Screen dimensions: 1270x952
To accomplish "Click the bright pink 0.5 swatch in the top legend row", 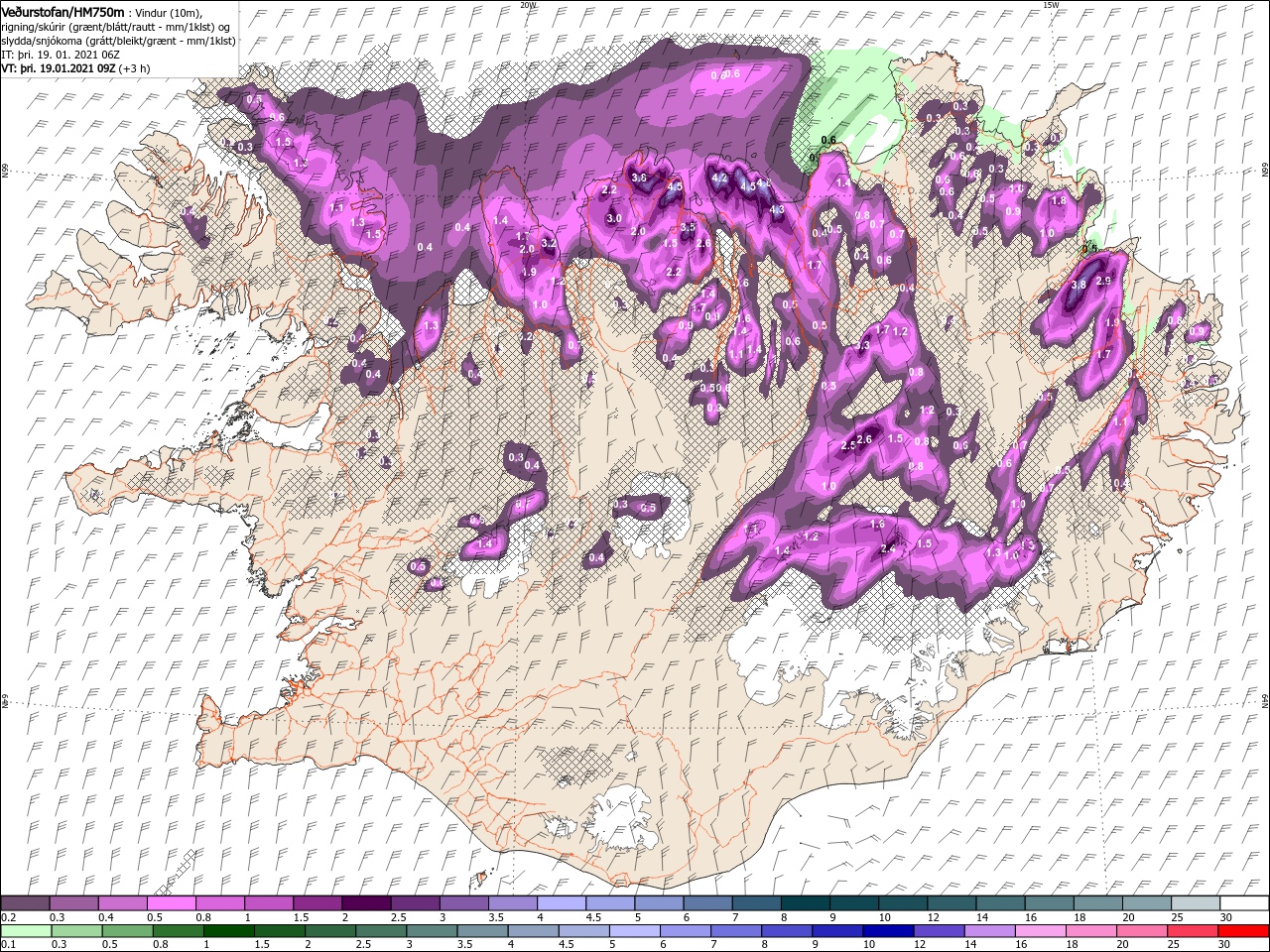I will point(171,902).
